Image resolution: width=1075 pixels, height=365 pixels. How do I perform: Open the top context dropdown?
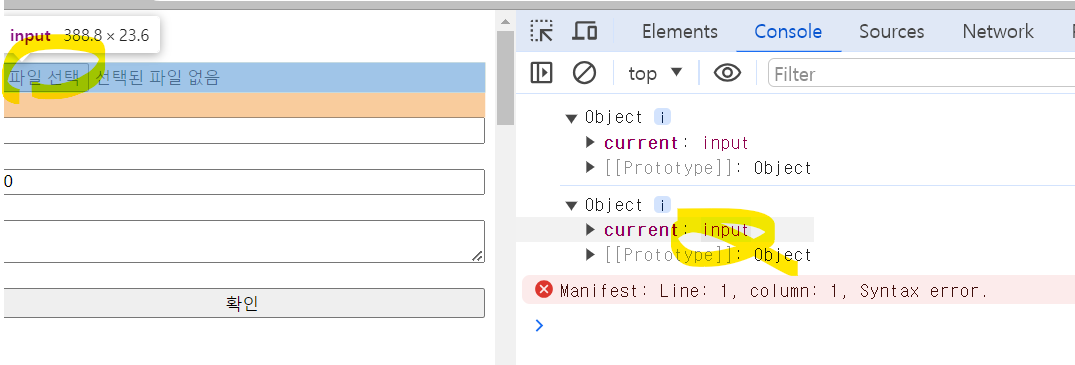coord(655,73)
